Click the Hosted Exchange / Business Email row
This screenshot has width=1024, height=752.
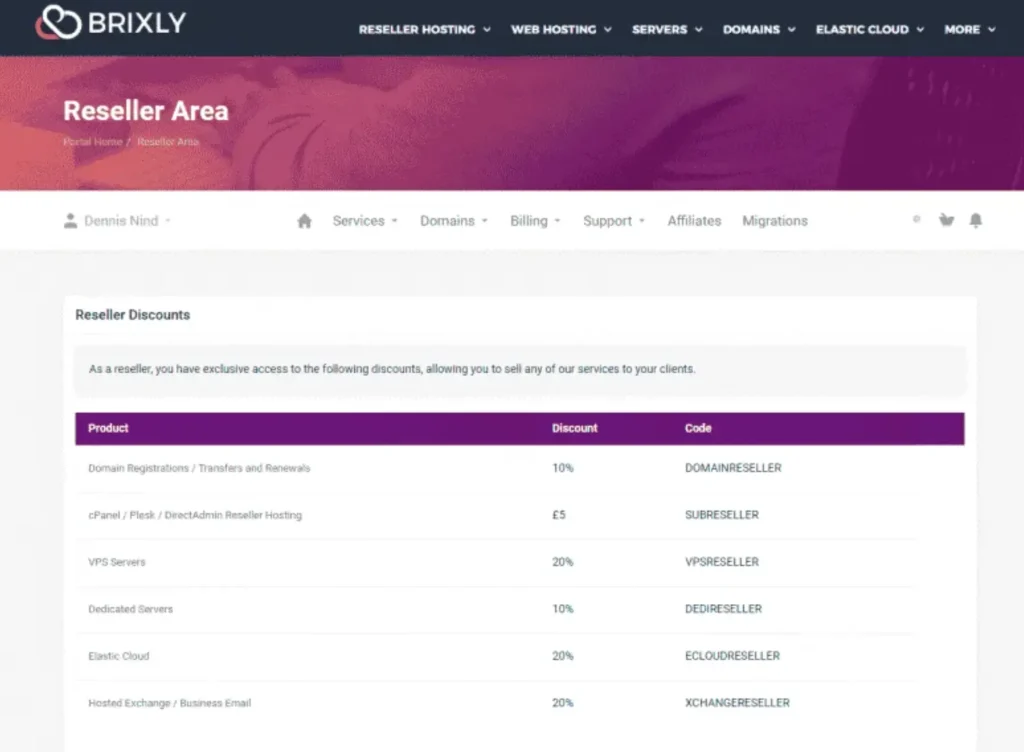[519, 703]
